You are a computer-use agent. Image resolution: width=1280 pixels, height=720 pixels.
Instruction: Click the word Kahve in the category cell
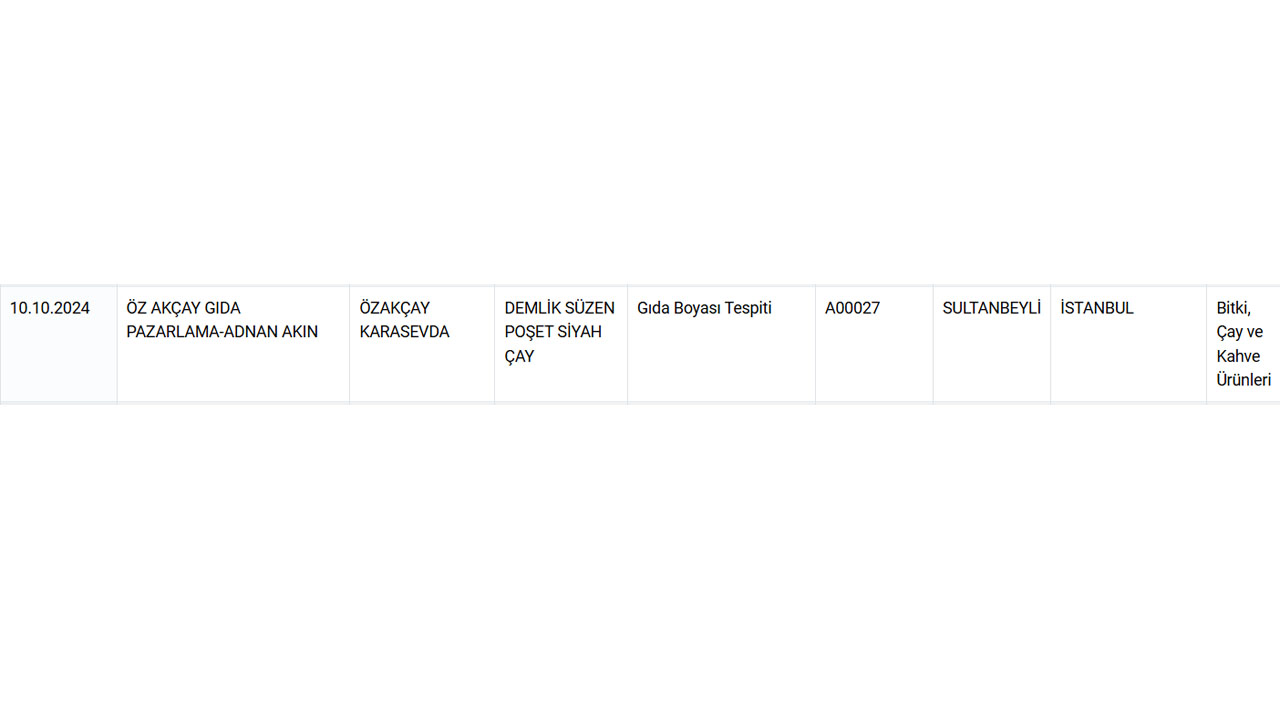pos(1238,356)
